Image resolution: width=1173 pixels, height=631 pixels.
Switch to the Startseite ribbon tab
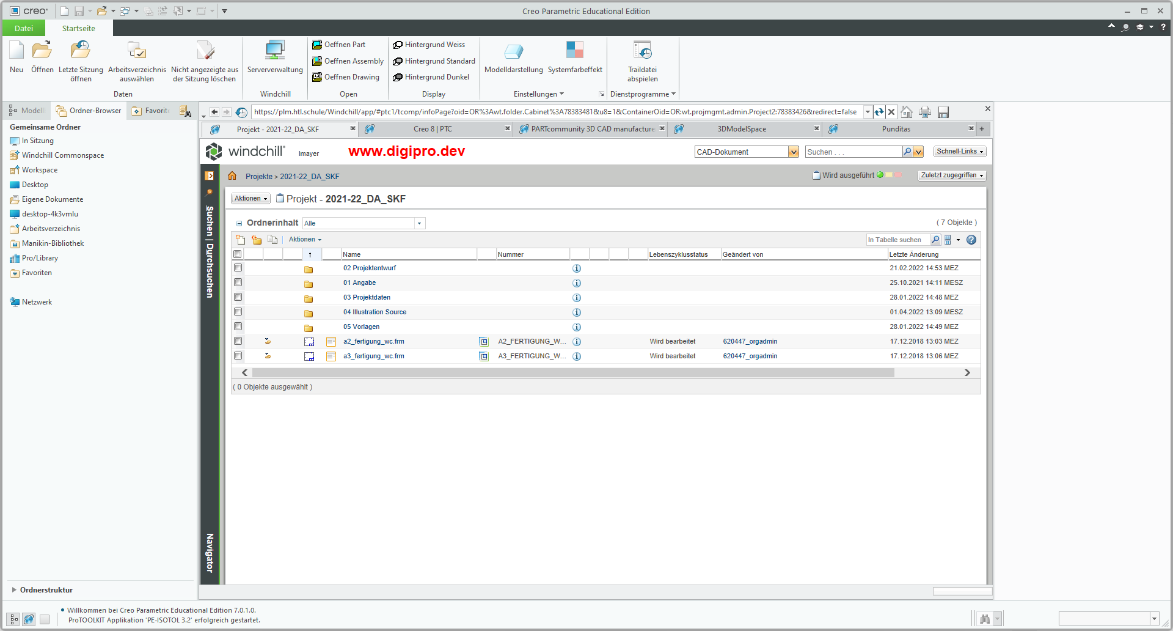(79, 28)
